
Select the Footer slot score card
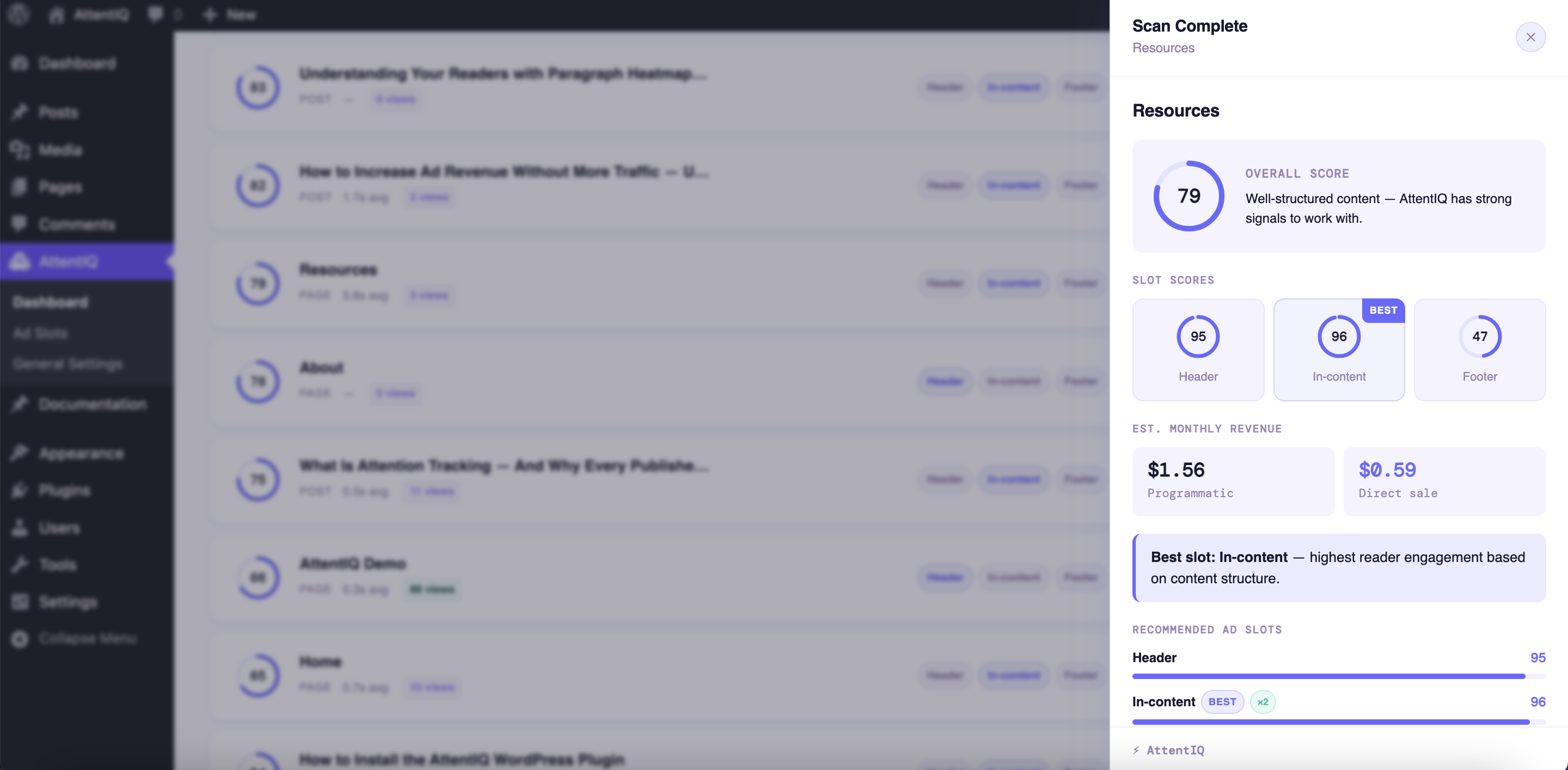tap(1479, 350)
